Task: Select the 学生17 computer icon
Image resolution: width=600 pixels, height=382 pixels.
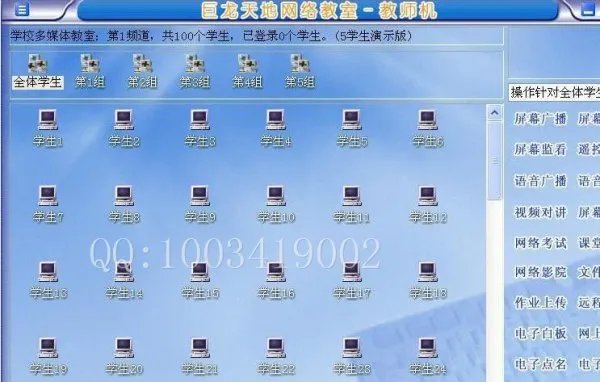Action: [x=352, y=272]
